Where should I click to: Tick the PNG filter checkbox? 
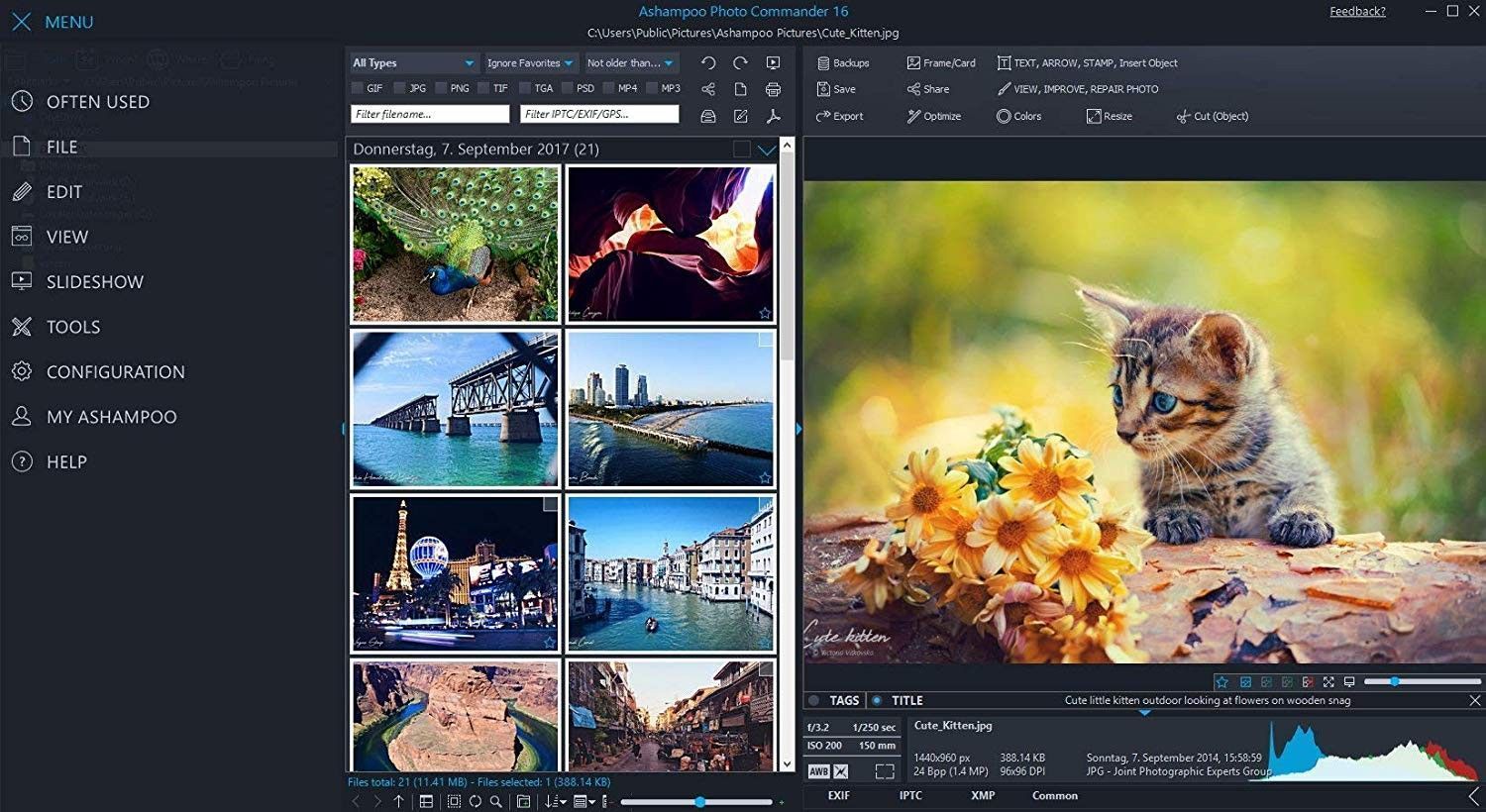[x=441, y=88]
